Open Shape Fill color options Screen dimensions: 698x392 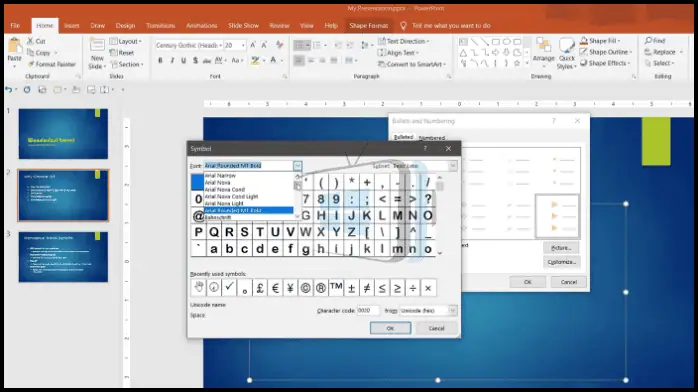[x=600, y=40]
